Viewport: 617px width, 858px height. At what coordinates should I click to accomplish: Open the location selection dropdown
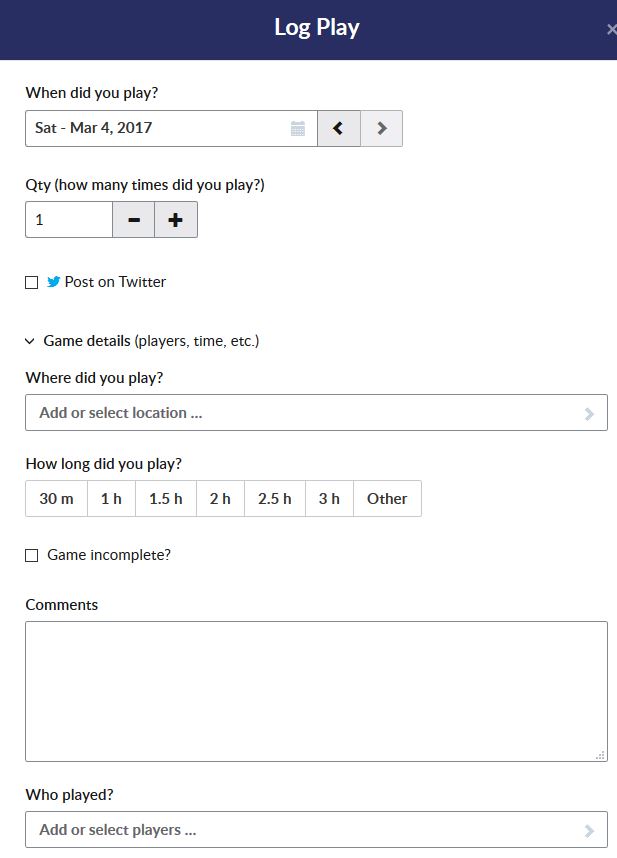[316, 413]
